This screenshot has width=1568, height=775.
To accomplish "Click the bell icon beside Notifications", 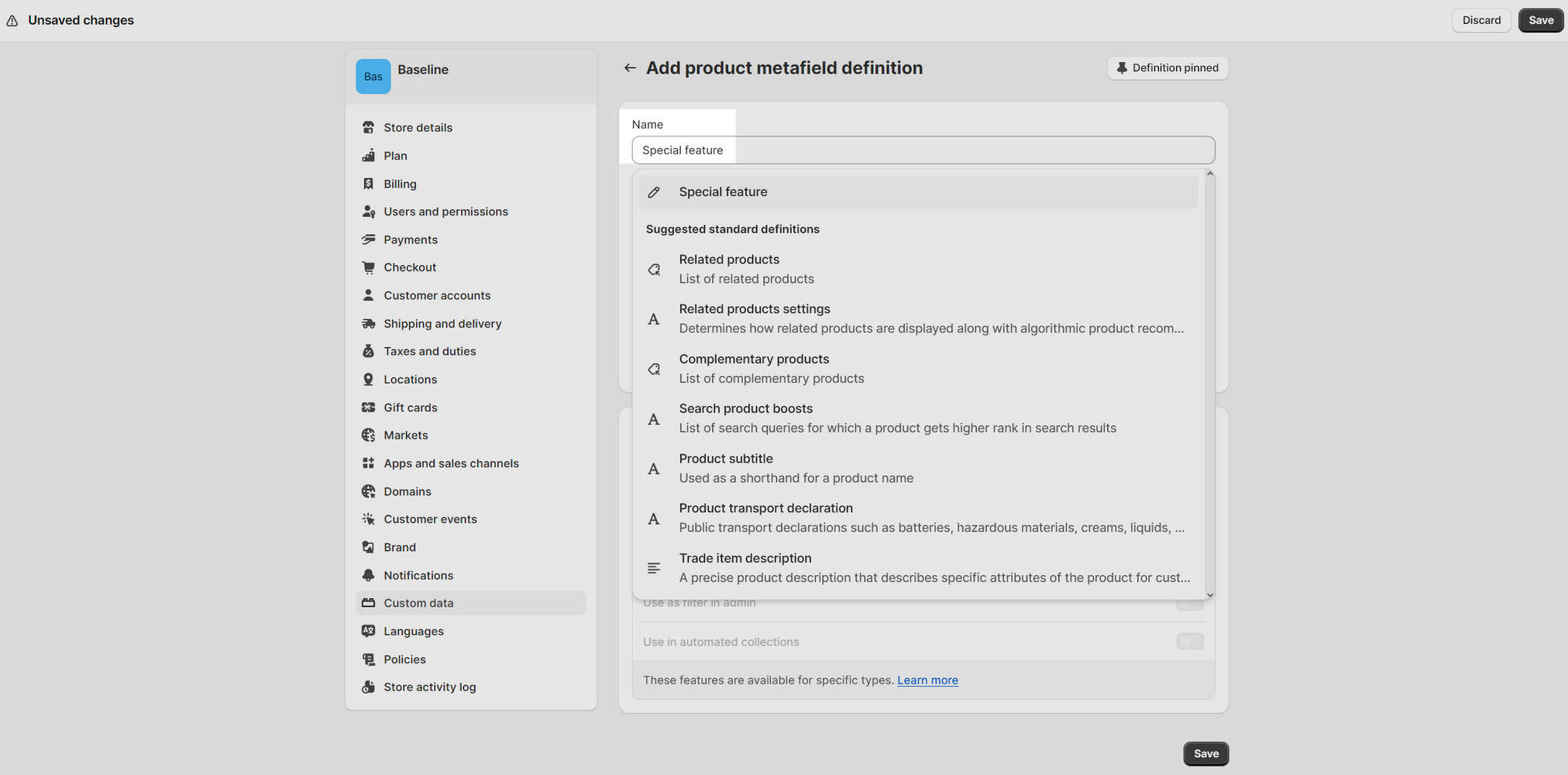I will 368,575.
